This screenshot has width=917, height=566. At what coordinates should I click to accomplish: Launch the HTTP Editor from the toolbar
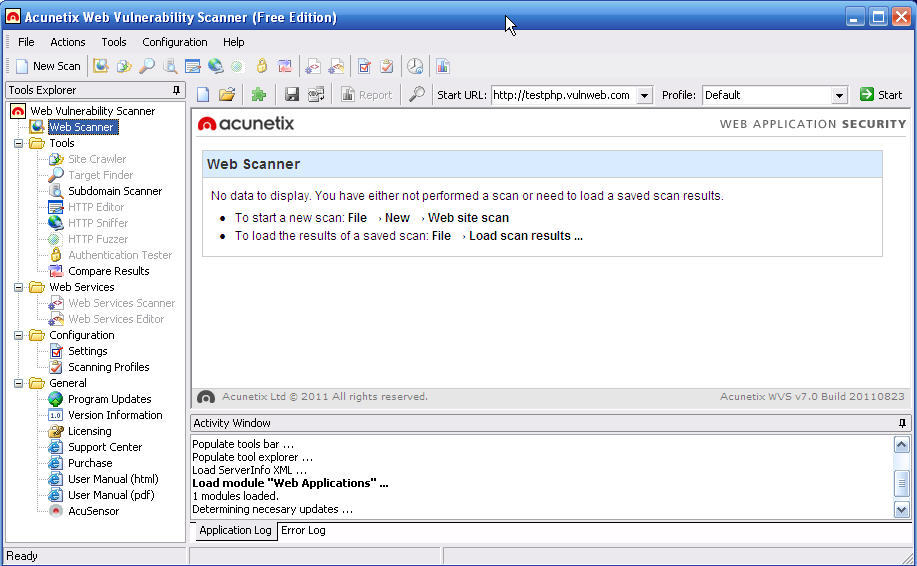(x=192, y=66)
